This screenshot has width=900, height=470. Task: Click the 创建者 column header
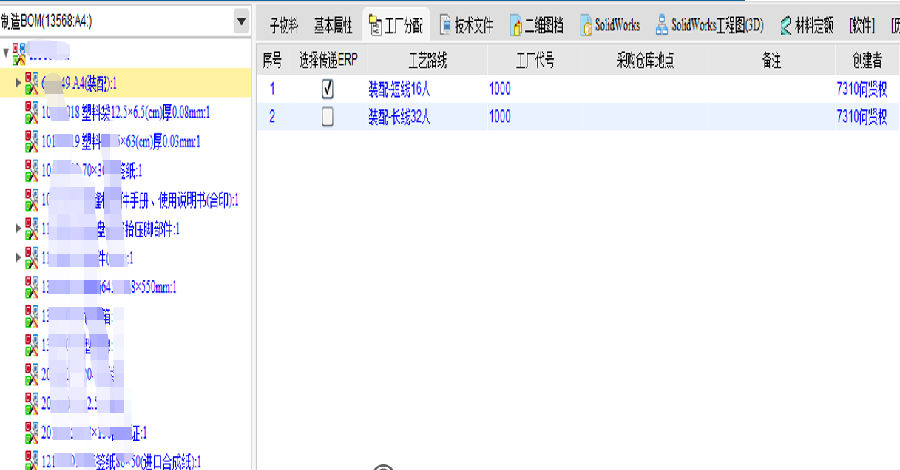pyautogui.click(x=867, y=60)
